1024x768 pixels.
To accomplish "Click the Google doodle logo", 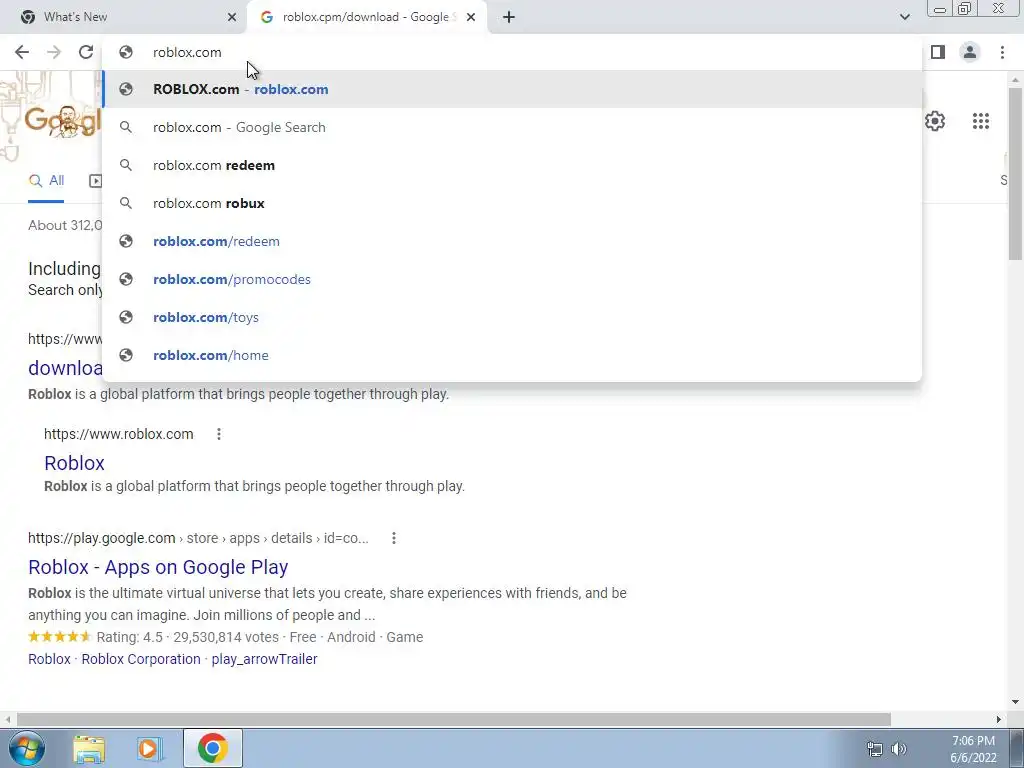I will click(x=63, y=121).
